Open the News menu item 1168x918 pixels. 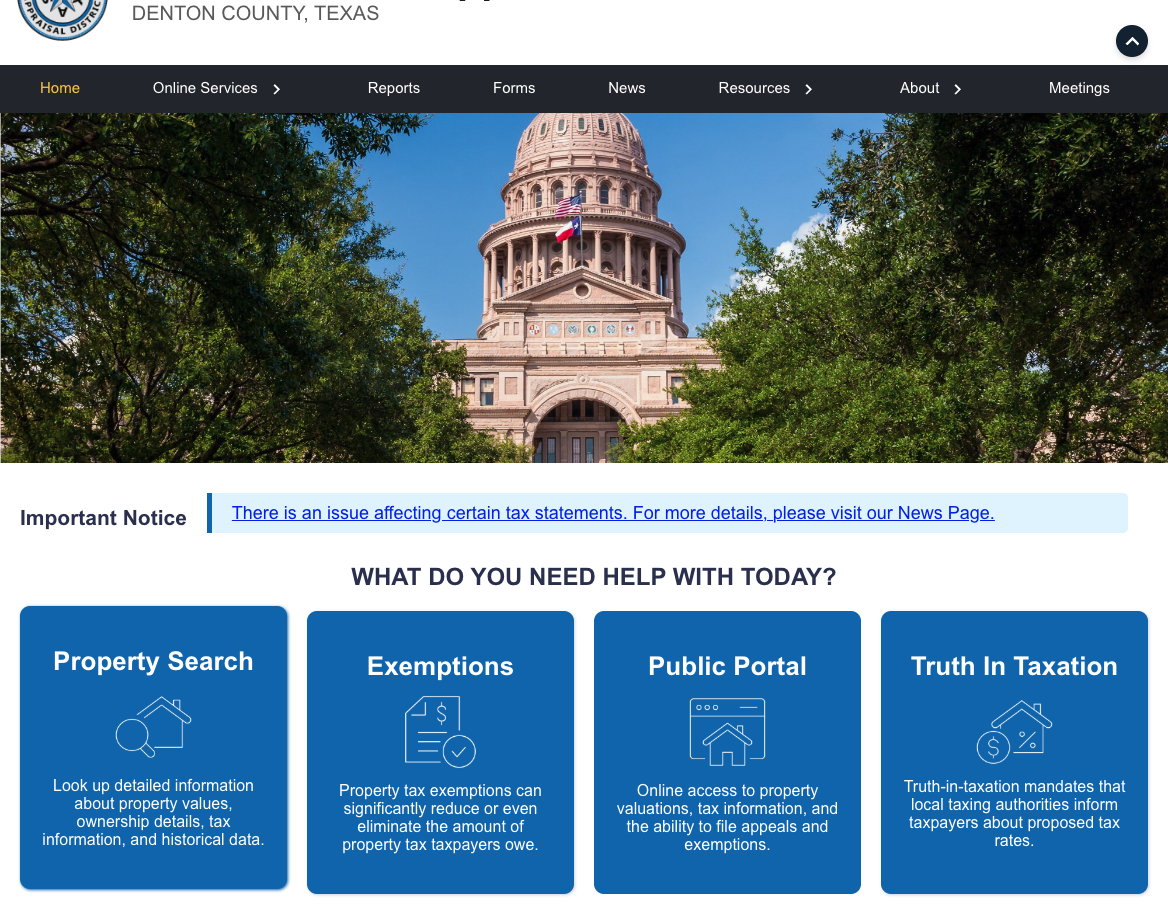[626, 88]
